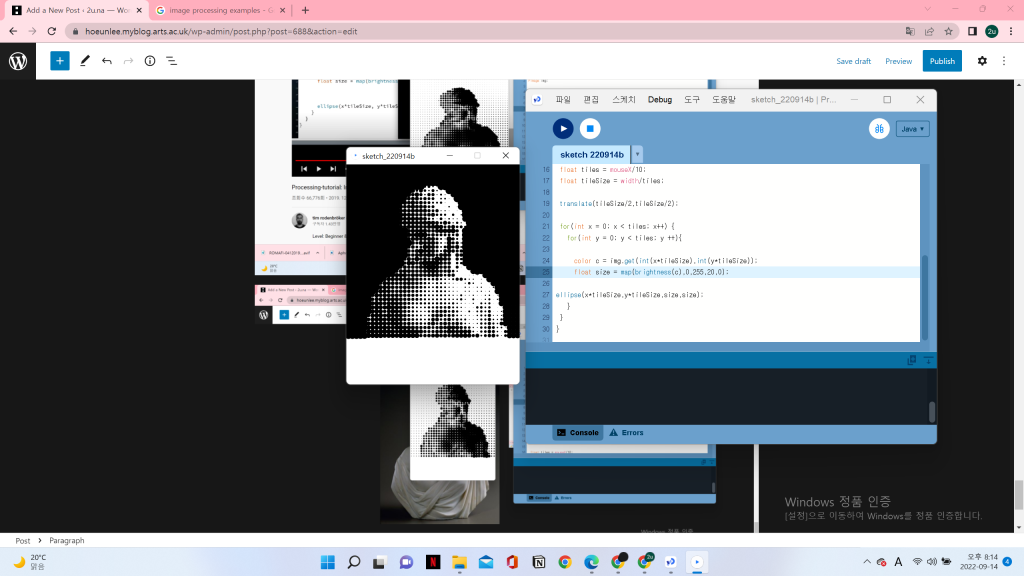This screenshot has width=1024, height=576.
Task: Open File Explorer from the taskbar
Action: pyautogui.click(x=459, y=562)
